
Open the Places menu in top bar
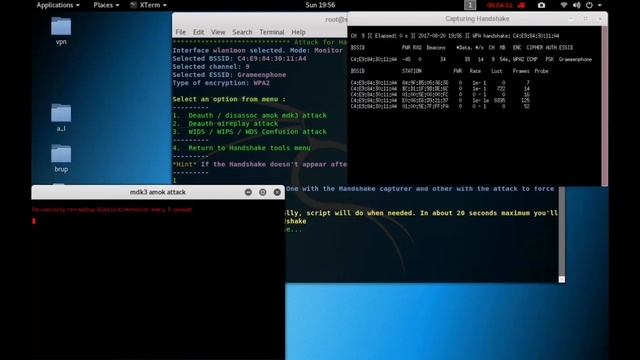click(106, 5)
